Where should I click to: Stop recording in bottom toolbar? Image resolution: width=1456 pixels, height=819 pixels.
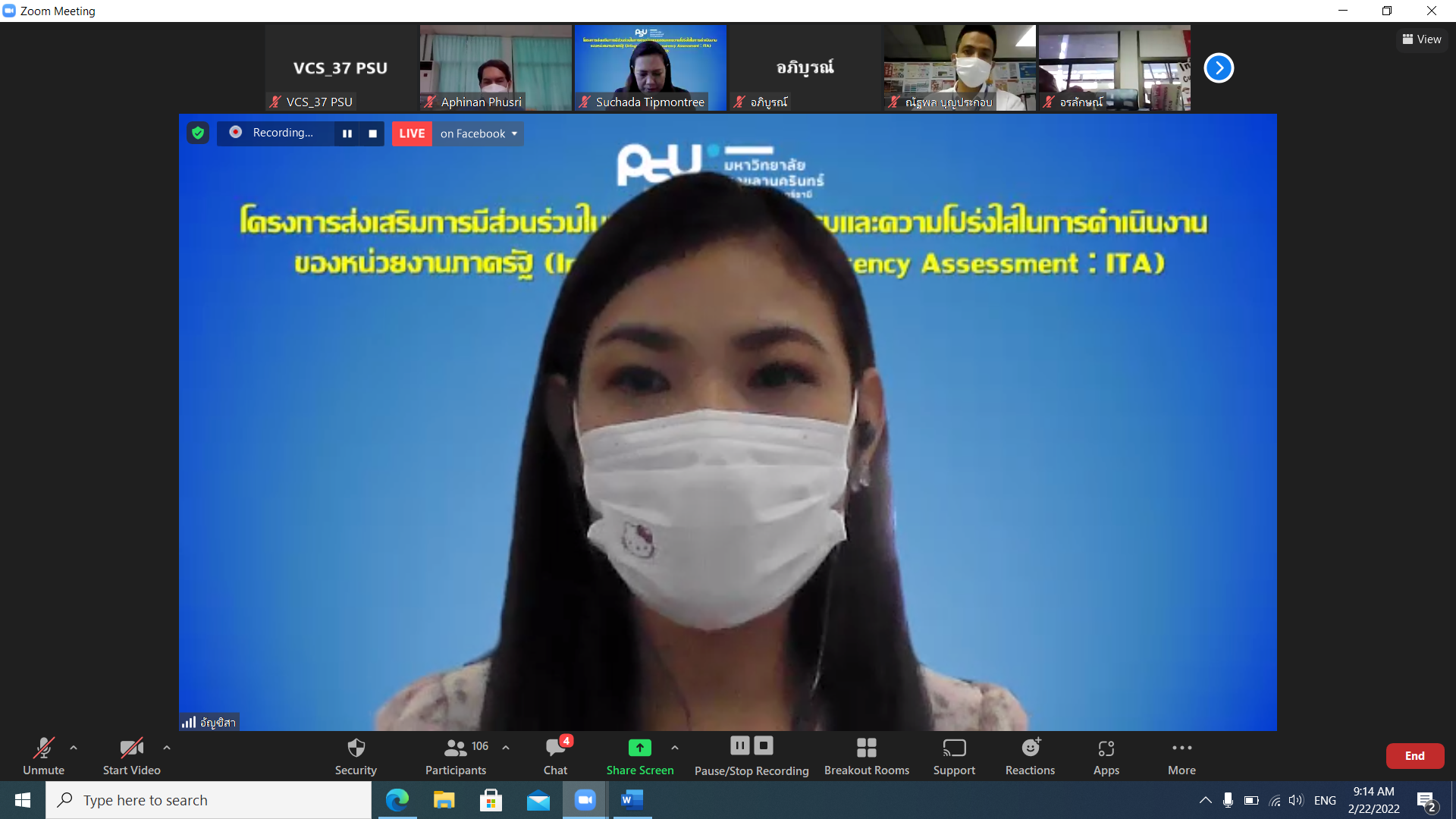tap(764, 745)
